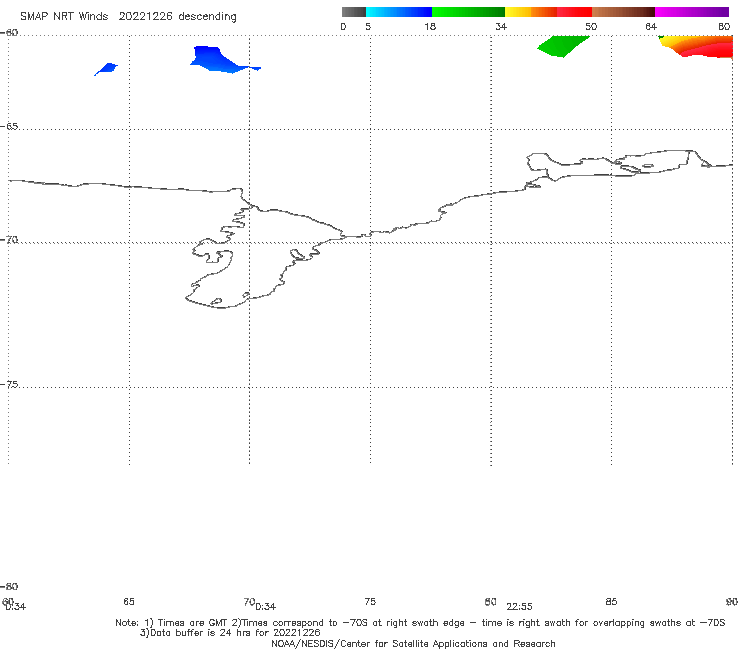Click the latitude label '-75'
This screenshot has height=650, width=740.
click(x=9, y=384)
